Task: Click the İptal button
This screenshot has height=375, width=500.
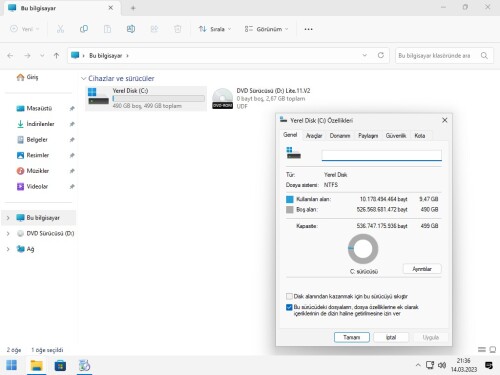Action: click(391, 337)
